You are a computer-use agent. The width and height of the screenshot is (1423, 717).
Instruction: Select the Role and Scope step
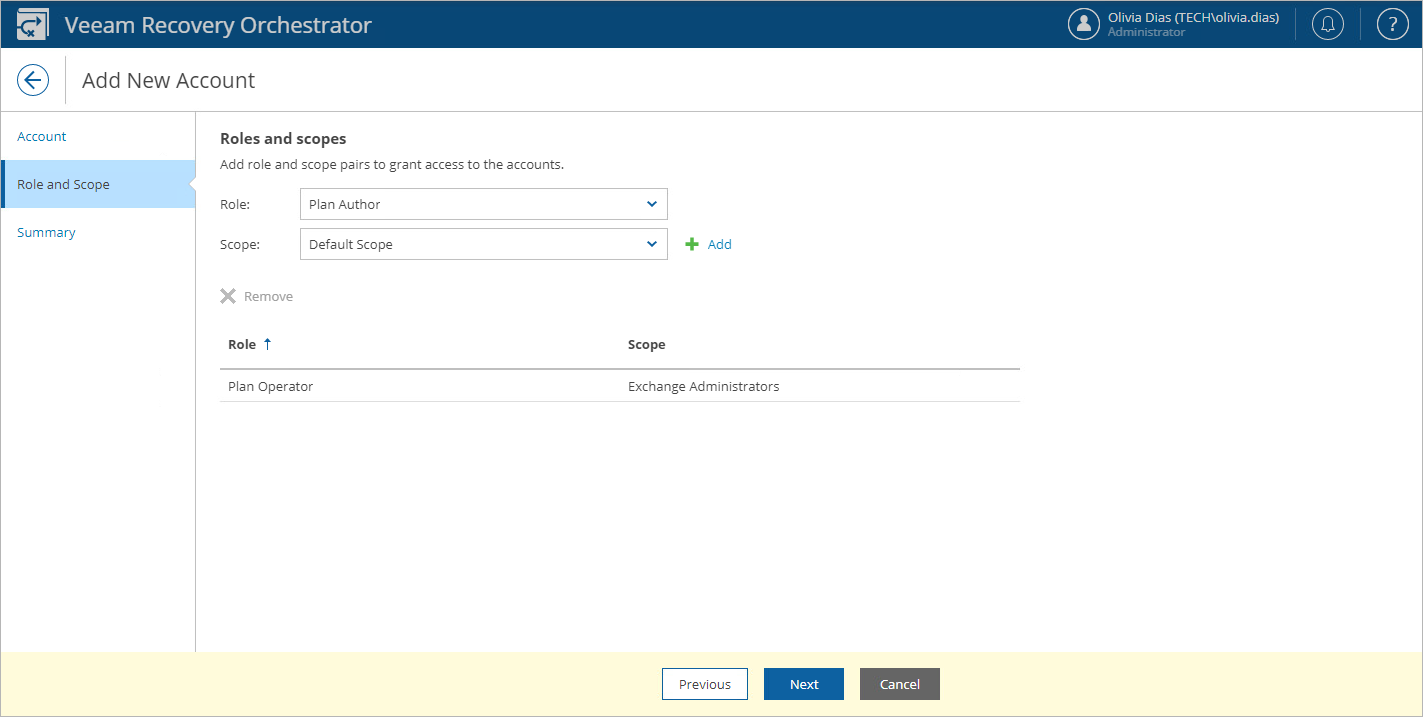[63, 184]
